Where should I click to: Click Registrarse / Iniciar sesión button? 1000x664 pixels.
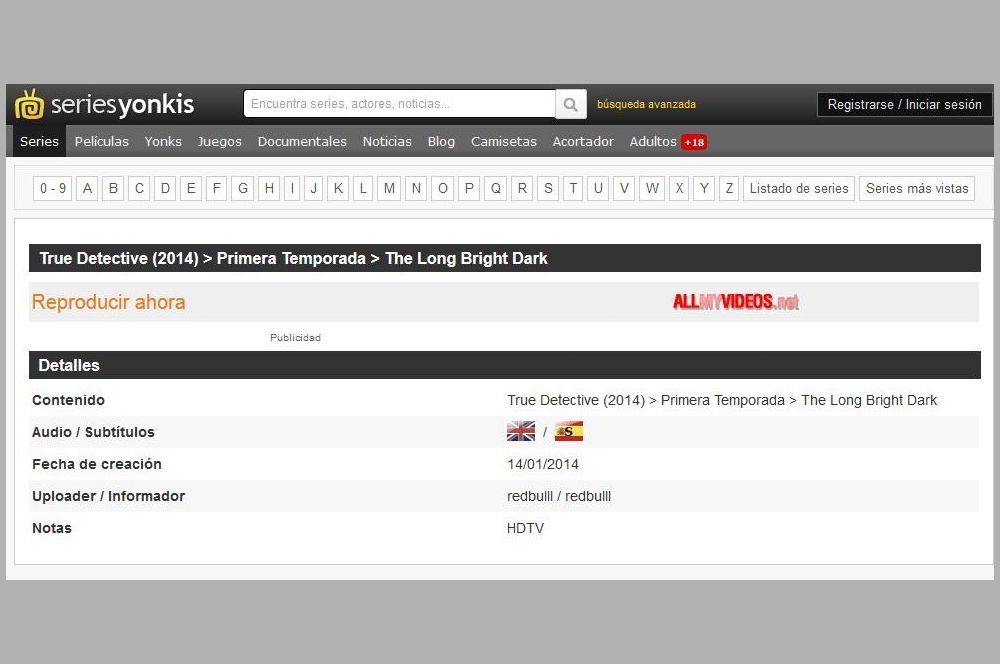904,105
